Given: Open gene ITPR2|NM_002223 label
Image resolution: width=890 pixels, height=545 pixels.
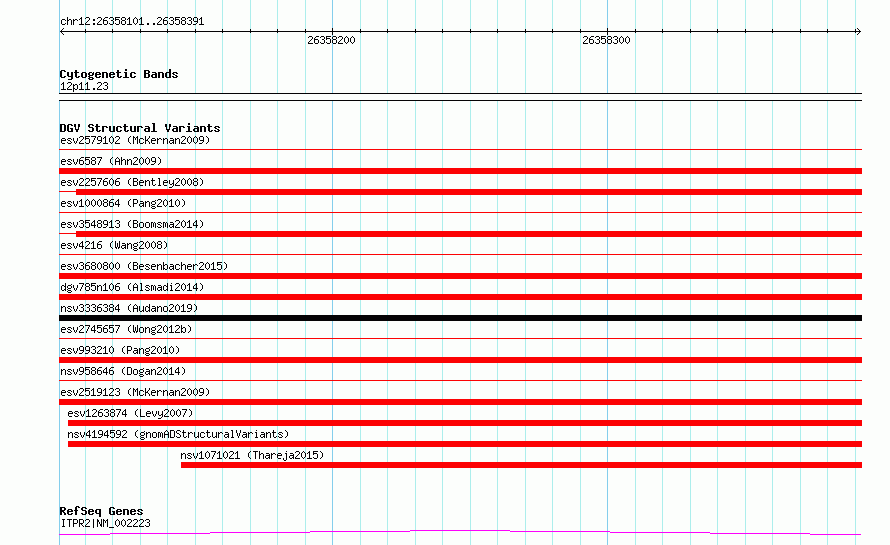Looking at the screenshot, I should [x=106, y=523].
